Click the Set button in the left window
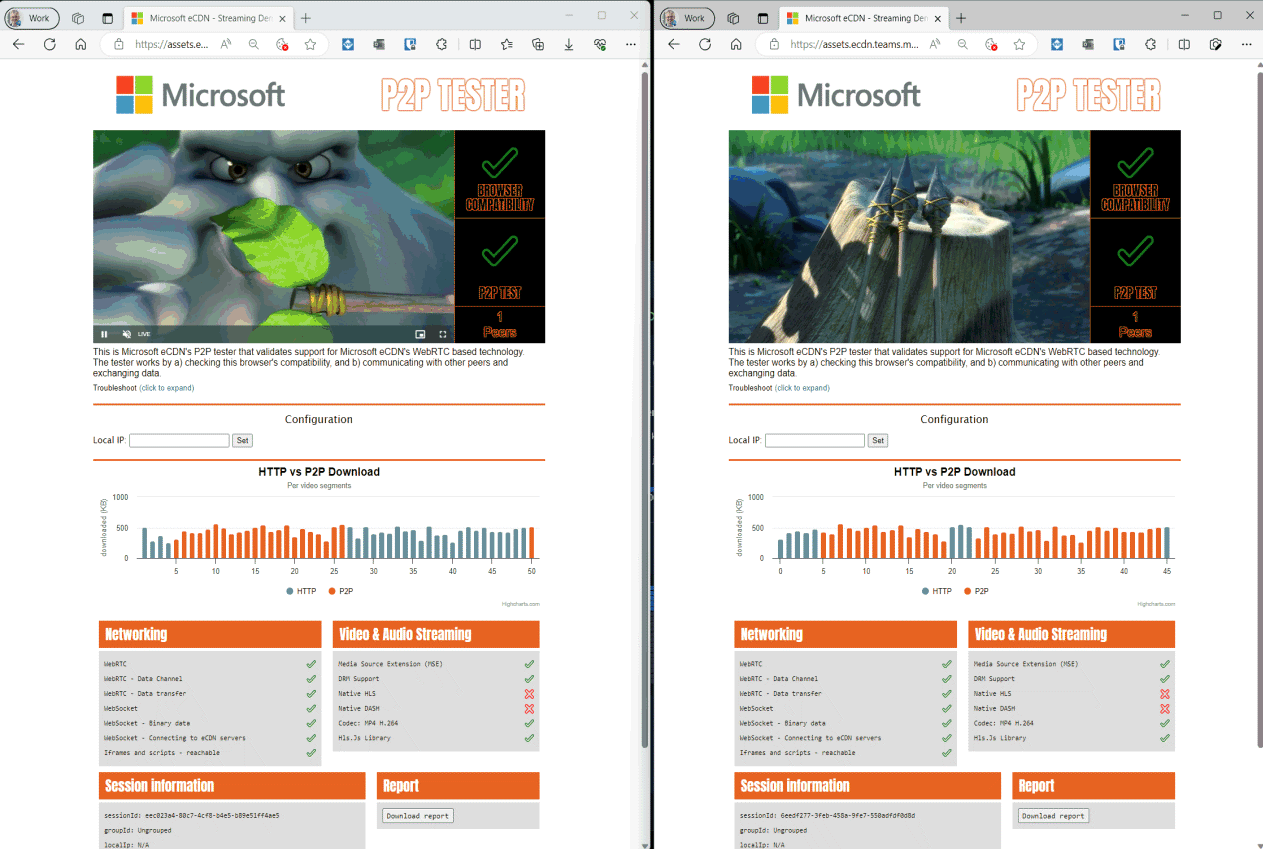1263x849 pixels. pyautogui.click(x=242, y=440)
